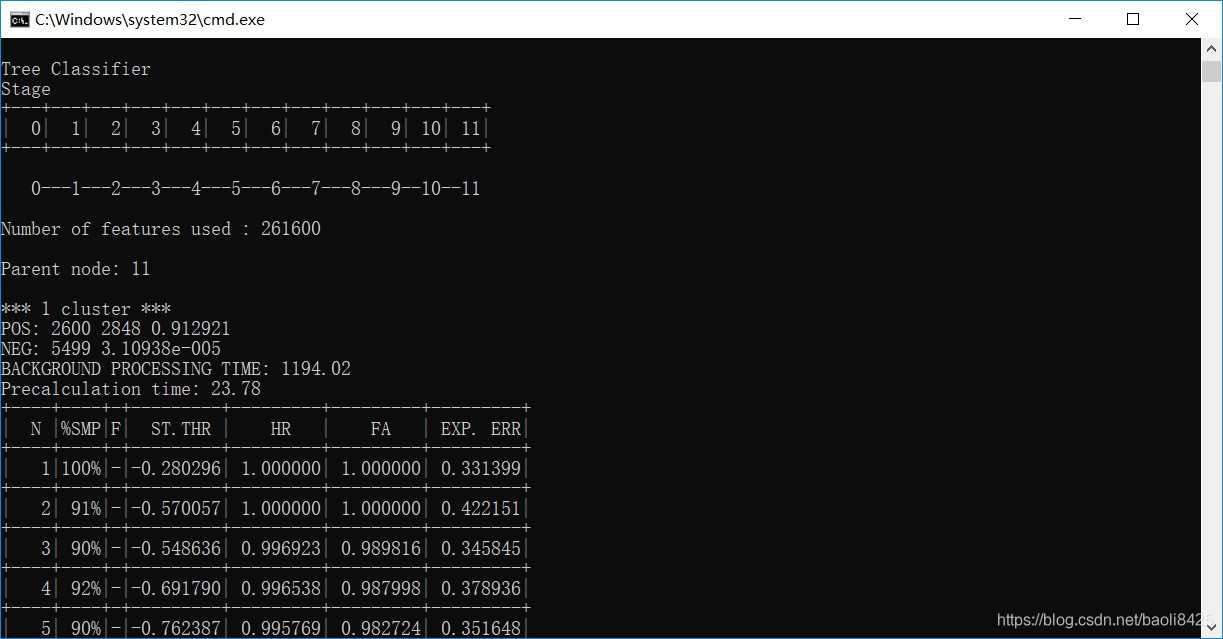Click the '92%' sample percentage cell
Image resolution: width=1223 pixels, height=639 pixels.
[86, 589]
